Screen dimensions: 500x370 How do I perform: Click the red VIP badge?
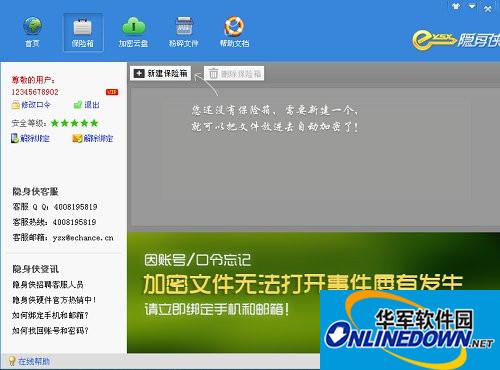coord(112,92)
